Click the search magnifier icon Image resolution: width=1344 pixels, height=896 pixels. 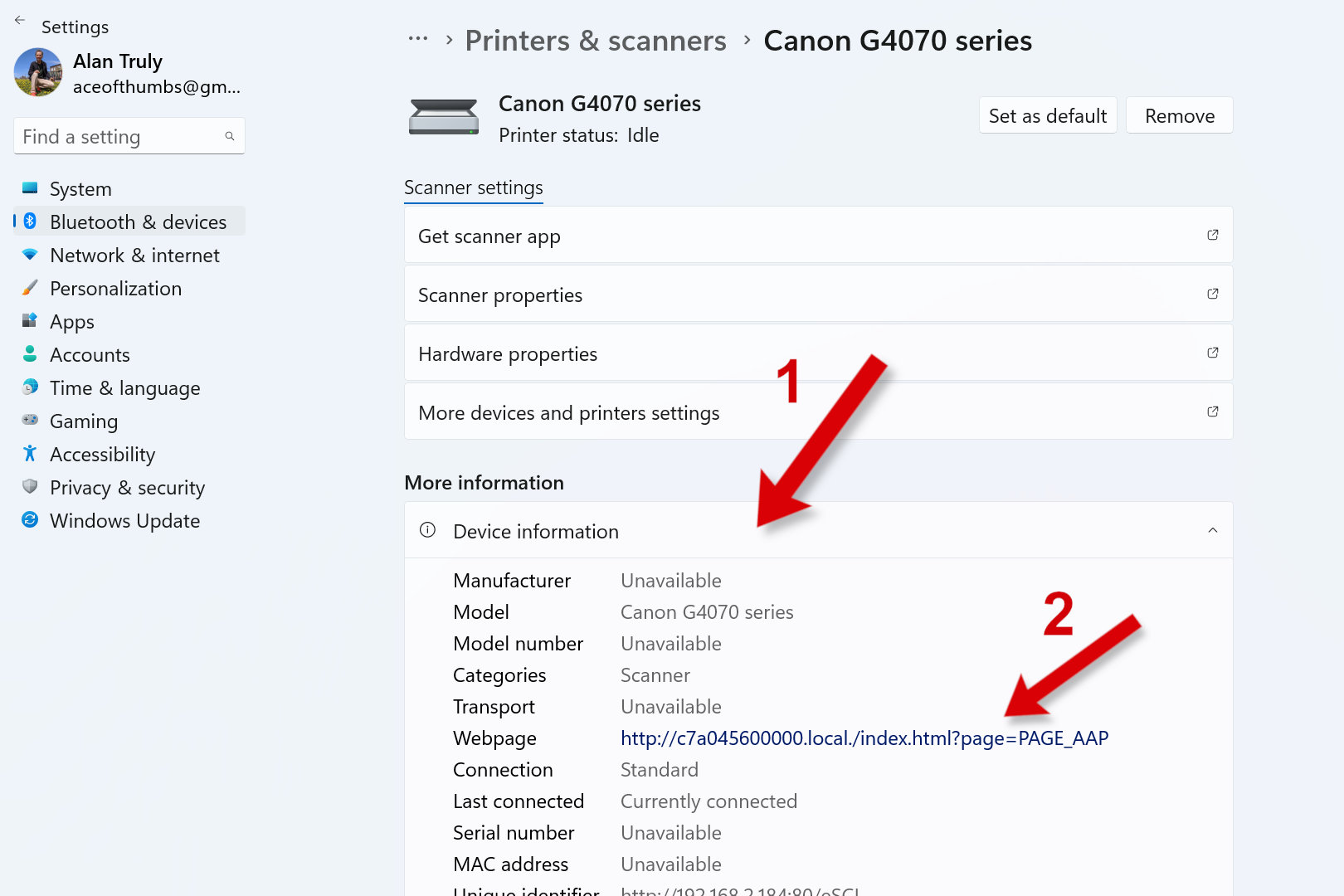click(x=230, y=136)
